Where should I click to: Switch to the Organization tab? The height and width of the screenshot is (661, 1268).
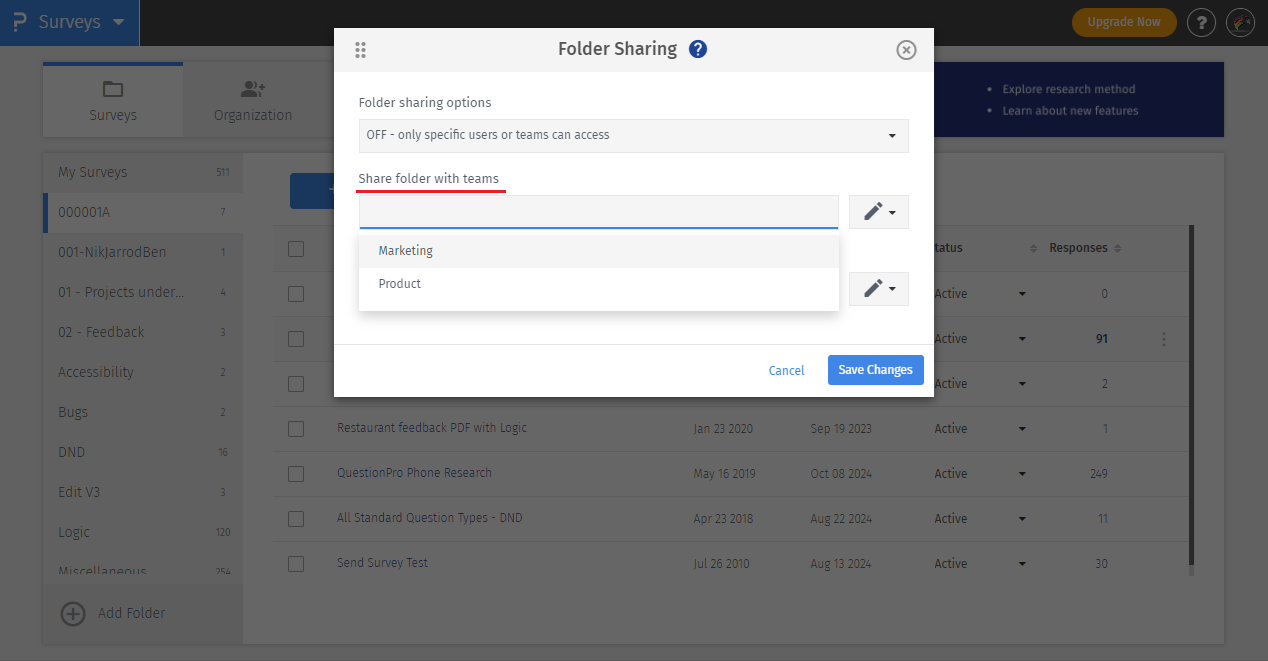252,100
